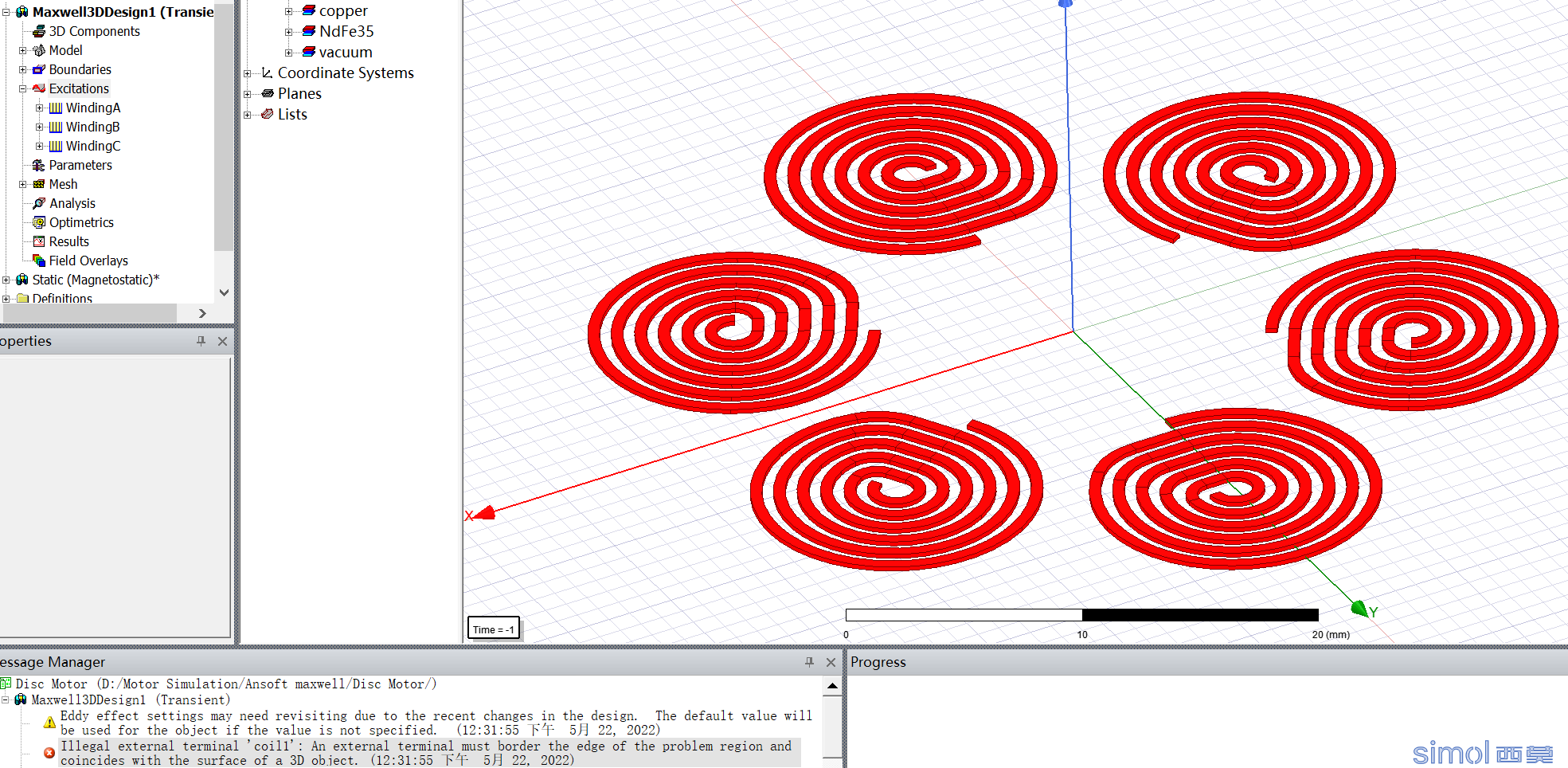
Task: Click the Boundaries icon
Action: point(38,69)
